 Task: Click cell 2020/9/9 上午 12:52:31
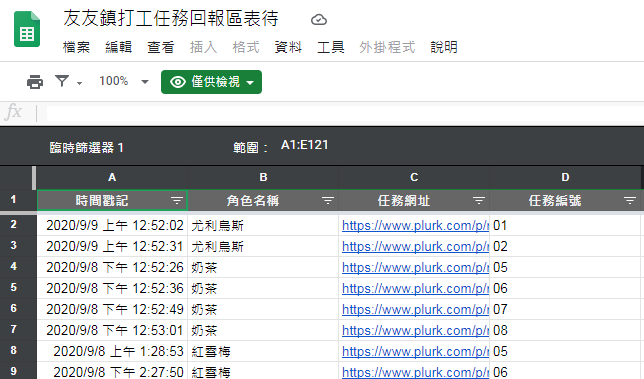[x=112, y=246]
